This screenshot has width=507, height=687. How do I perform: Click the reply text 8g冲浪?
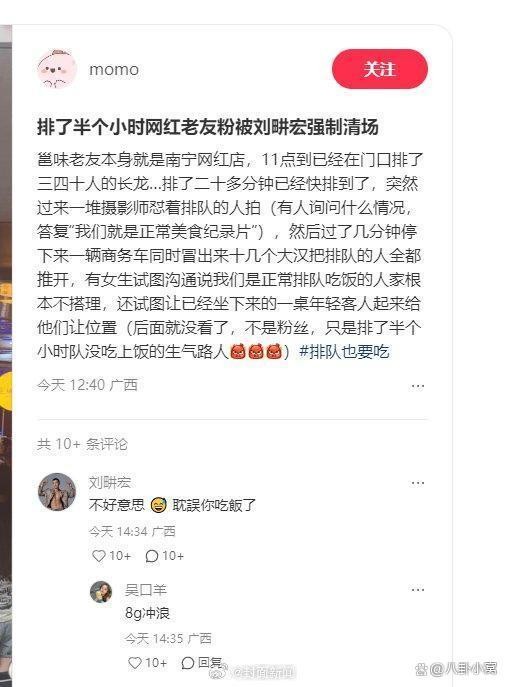(147, 613)
